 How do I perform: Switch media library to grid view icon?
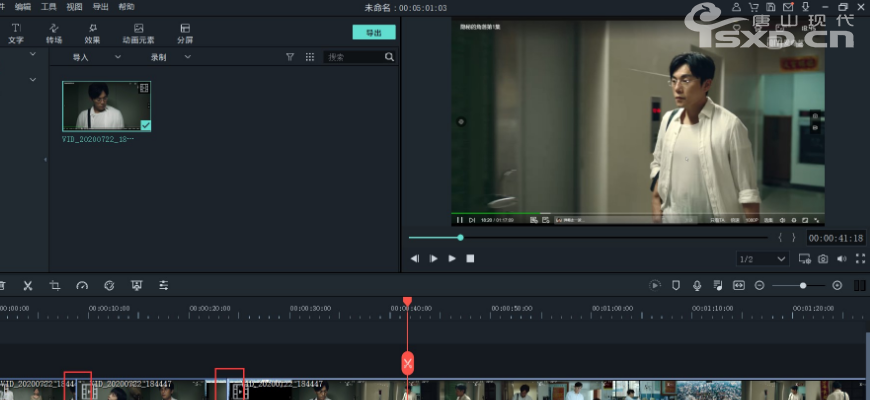310,57
